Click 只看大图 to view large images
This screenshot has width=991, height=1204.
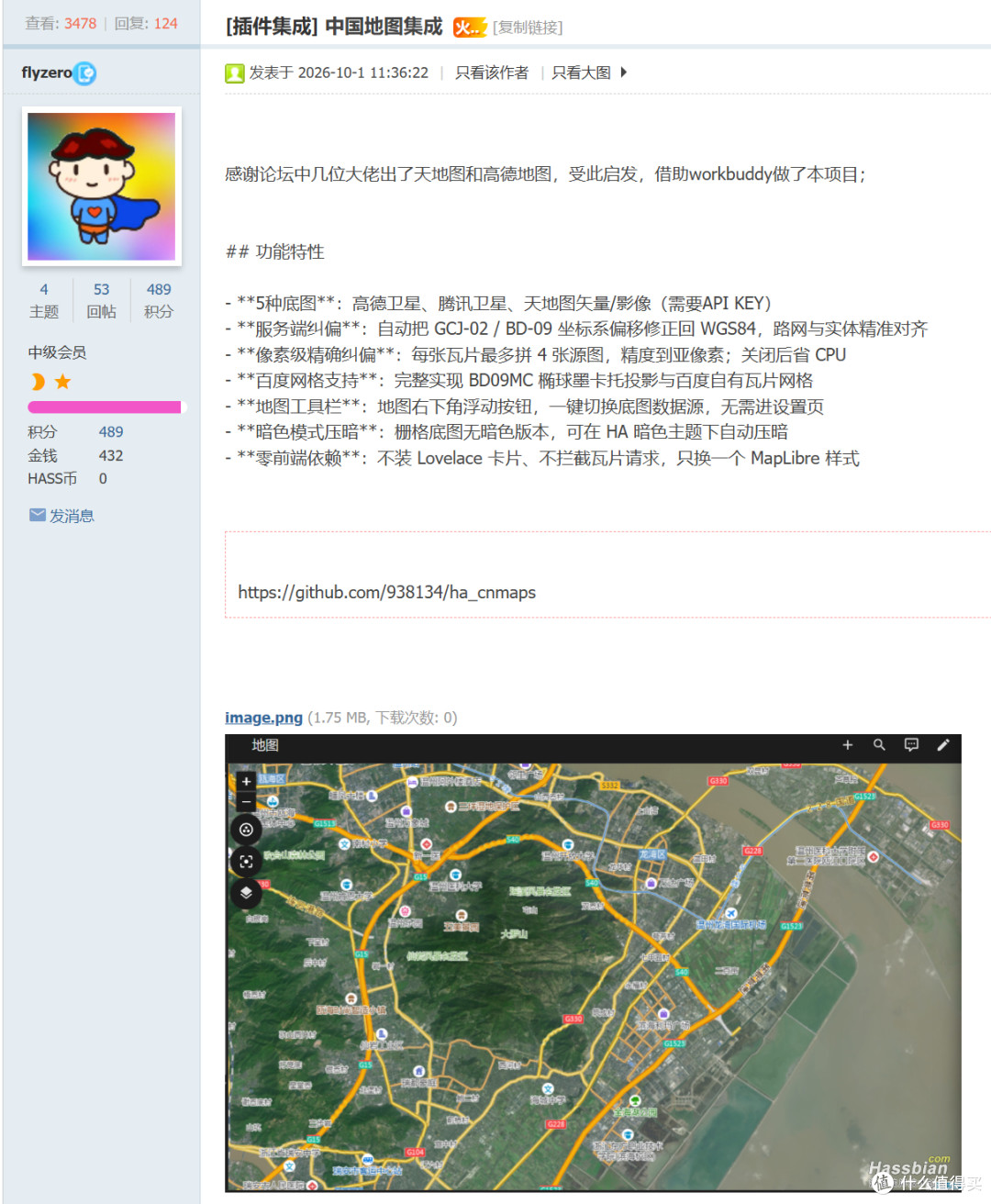tap(581, 72)
